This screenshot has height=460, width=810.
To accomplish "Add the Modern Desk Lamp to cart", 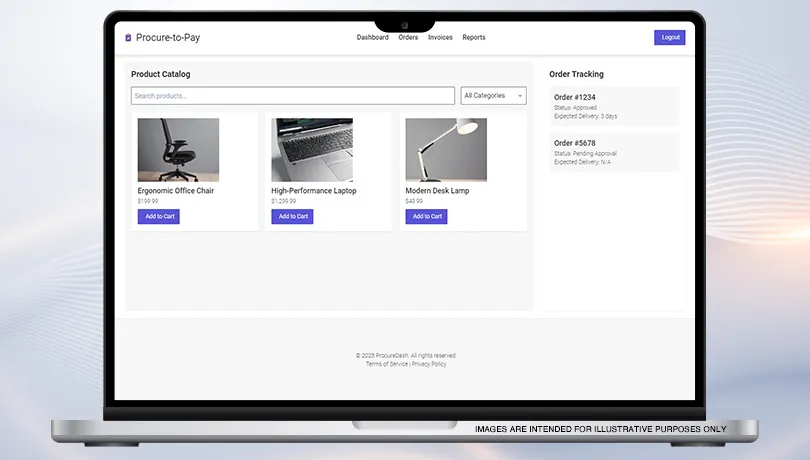I will [x=426, y=217].
